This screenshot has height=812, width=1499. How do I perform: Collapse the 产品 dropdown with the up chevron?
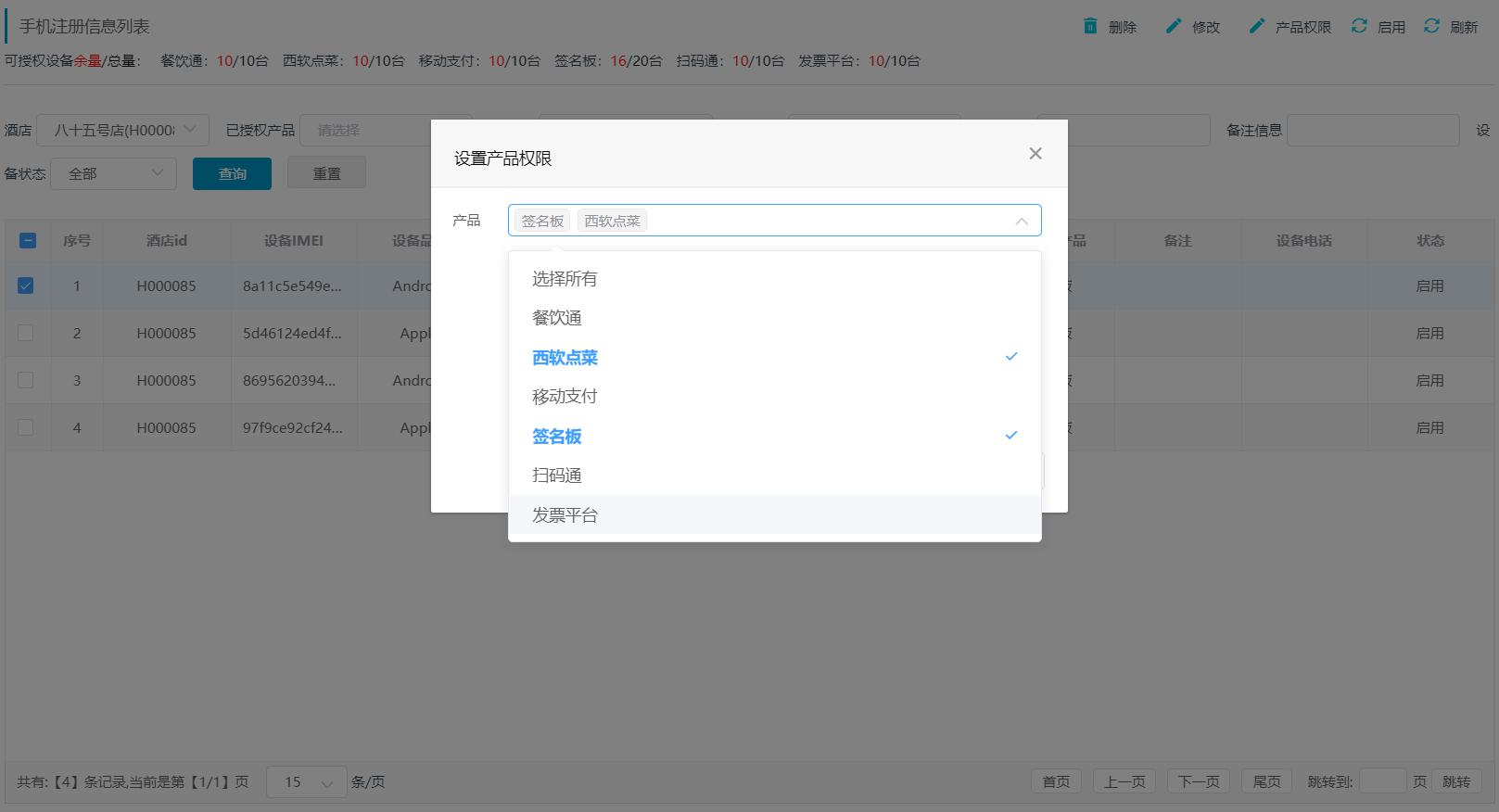point(1021,222)
